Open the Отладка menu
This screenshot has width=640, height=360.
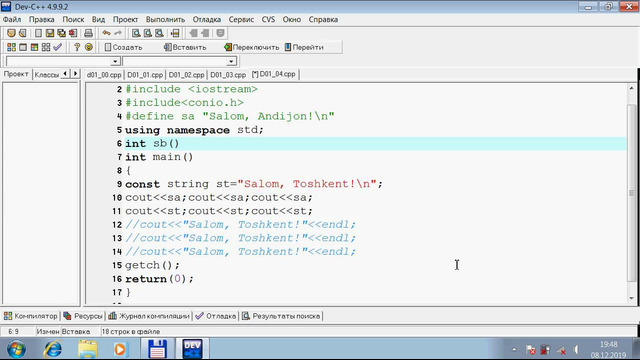point(207,19)
